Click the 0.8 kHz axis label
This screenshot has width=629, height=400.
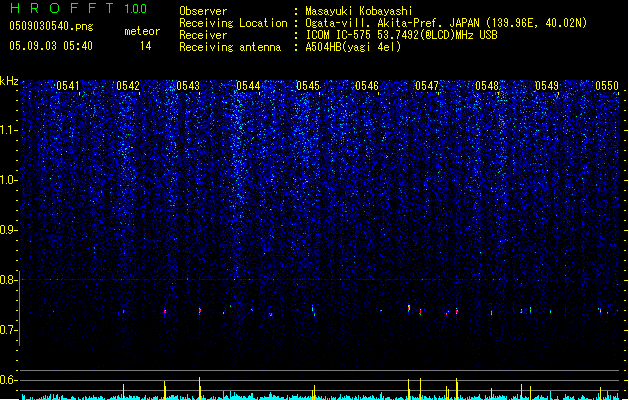(8, 280)
